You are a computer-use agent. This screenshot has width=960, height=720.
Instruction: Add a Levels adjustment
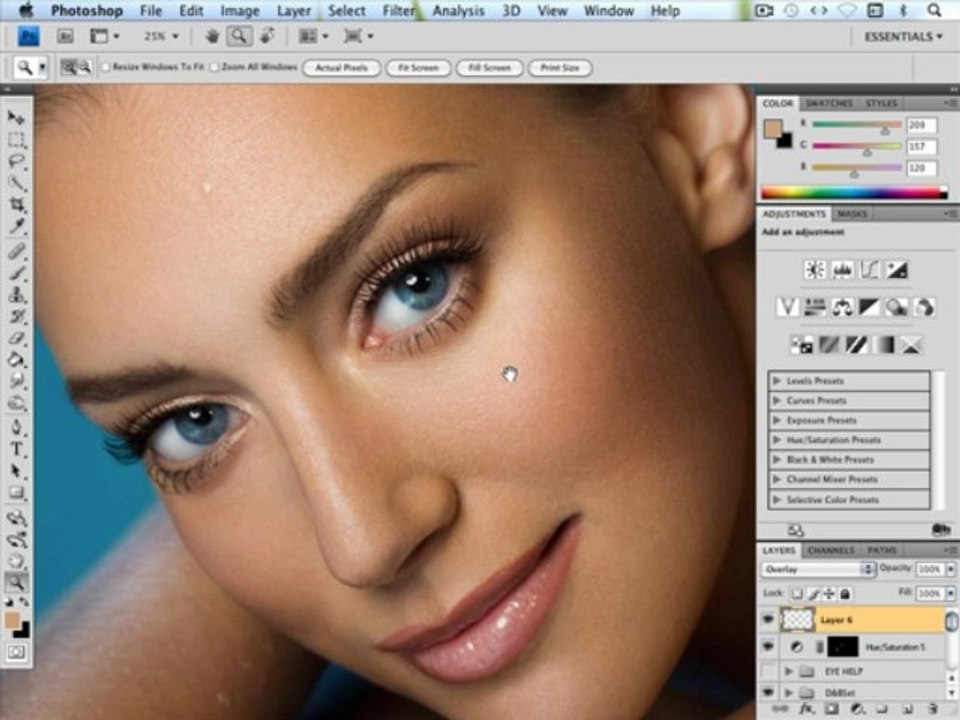pyautogui.click(x=842, y=270)
